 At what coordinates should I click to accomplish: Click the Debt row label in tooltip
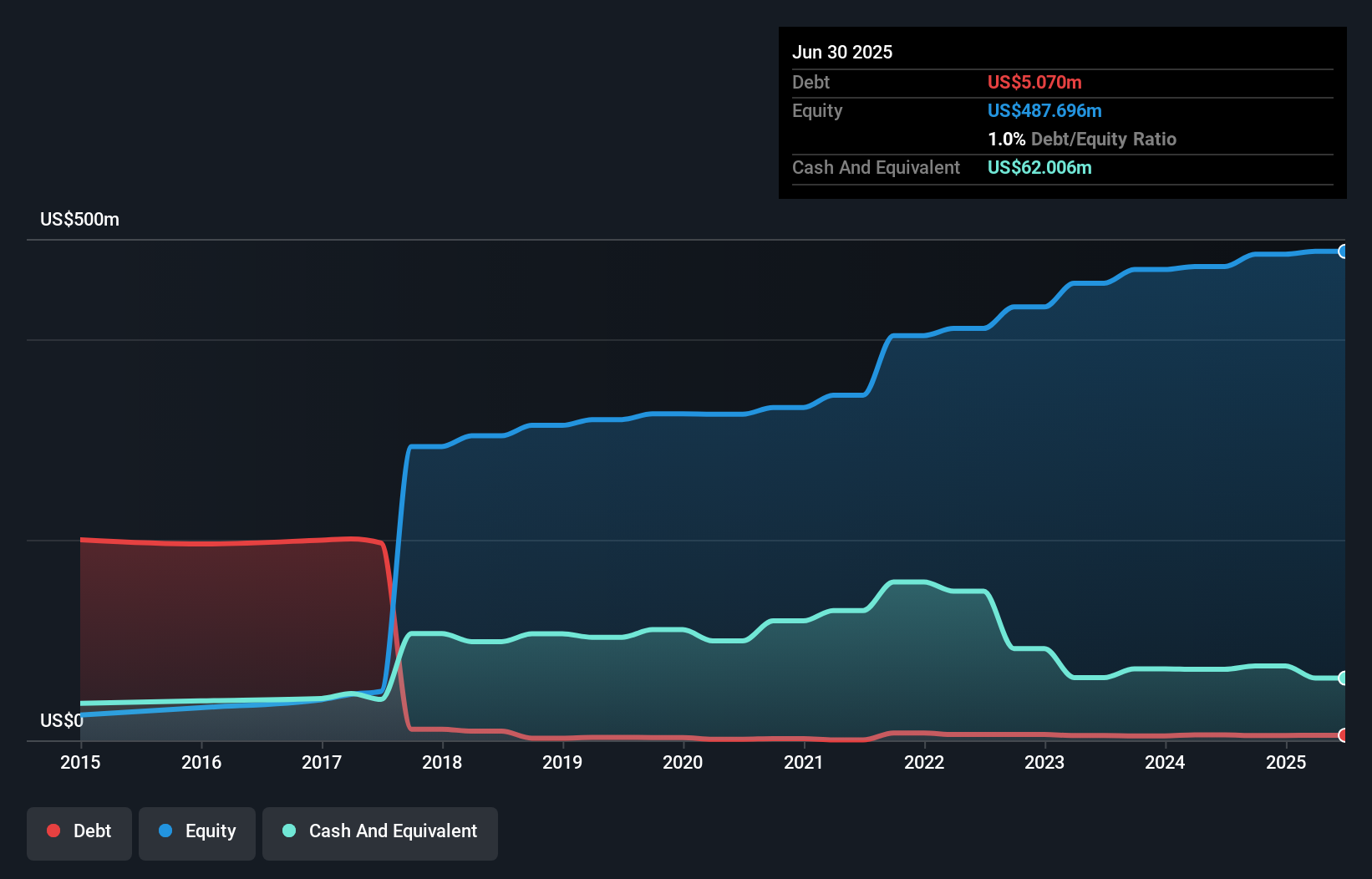[x=810, y=82]
